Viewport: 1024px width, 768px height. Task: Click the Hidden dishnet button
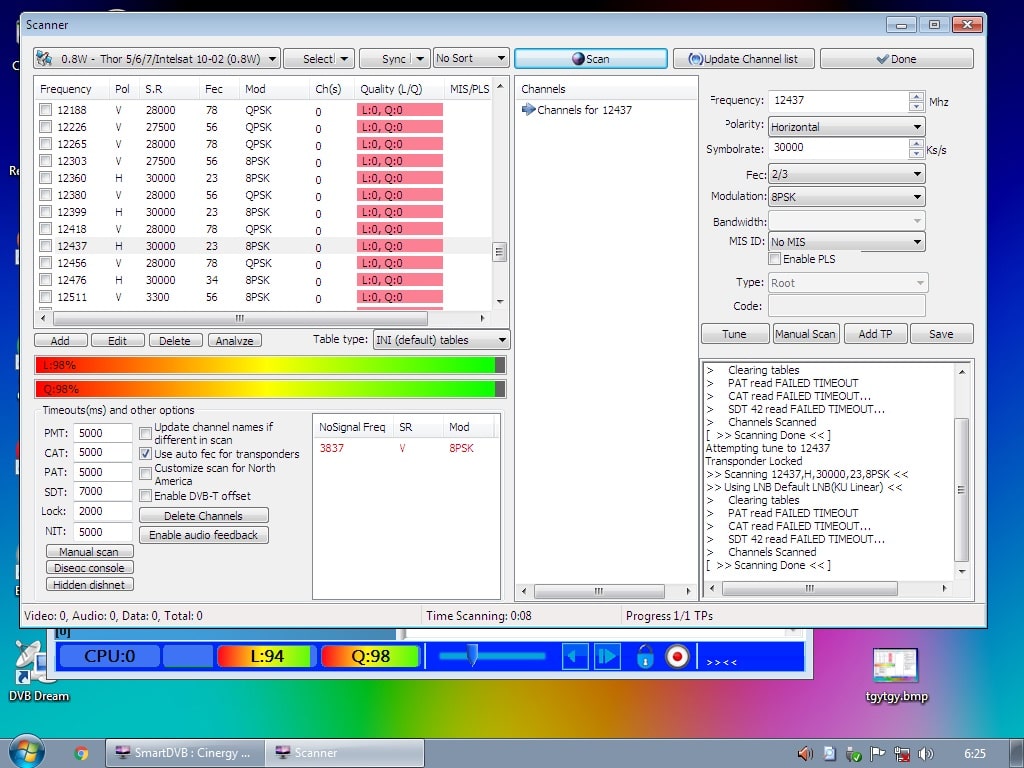(x=89, y=584)
